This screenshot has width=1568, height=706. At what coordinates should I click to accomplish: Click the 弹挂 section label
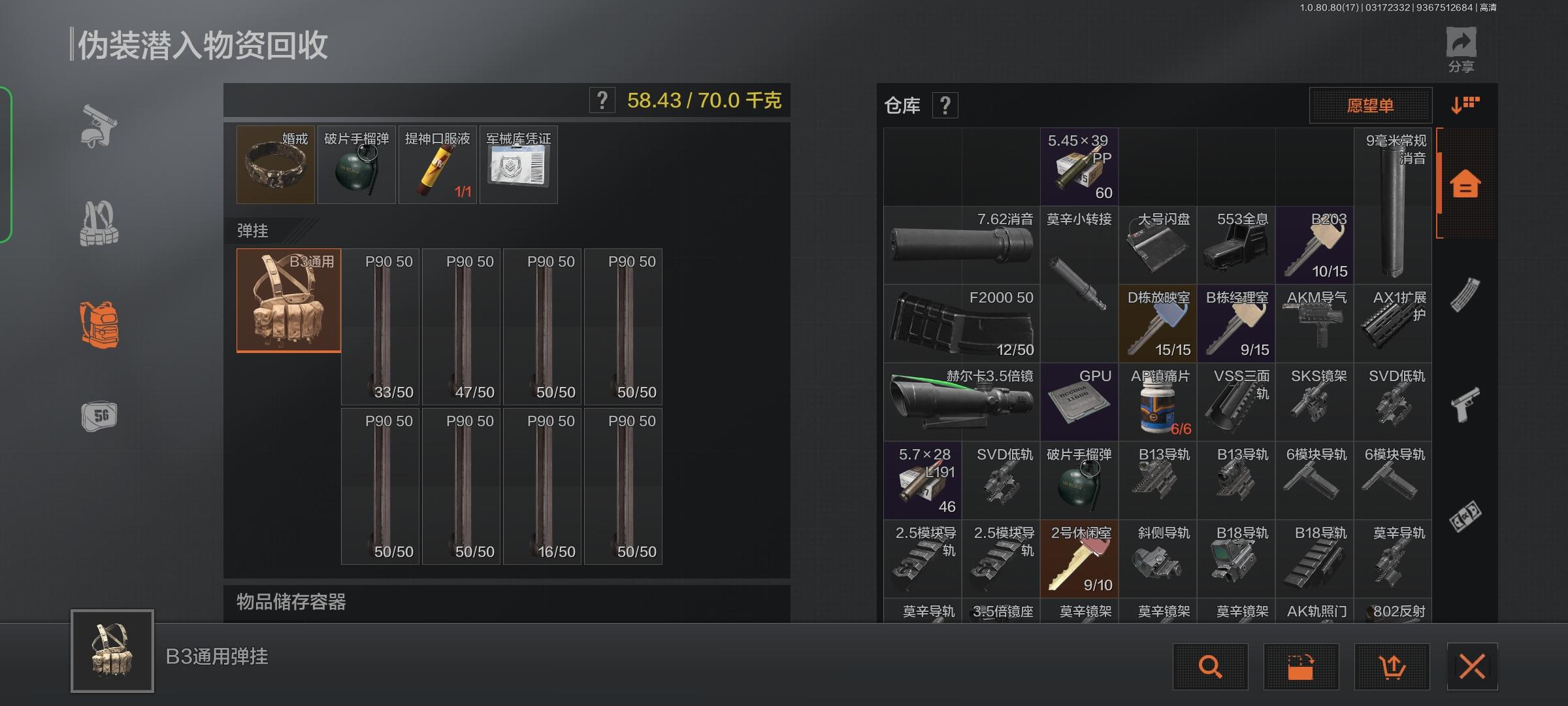pos(253,231)
